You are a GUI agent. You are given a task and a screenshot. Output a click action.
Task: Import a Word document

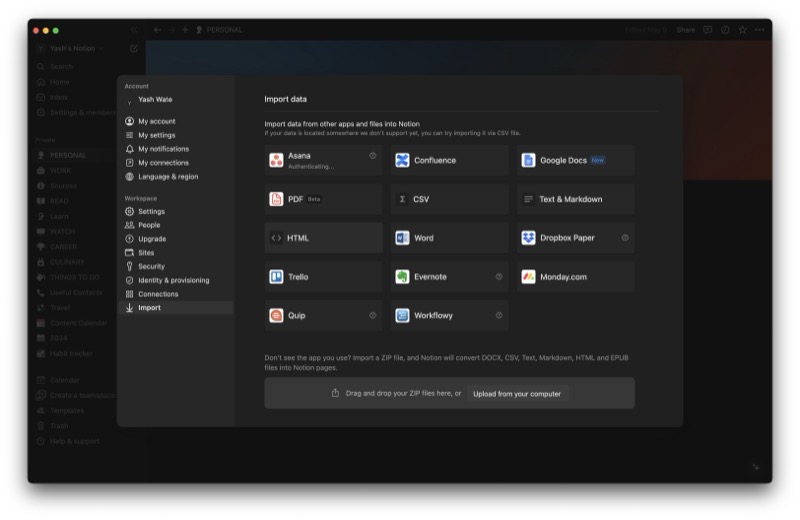(x=449, y=238)
